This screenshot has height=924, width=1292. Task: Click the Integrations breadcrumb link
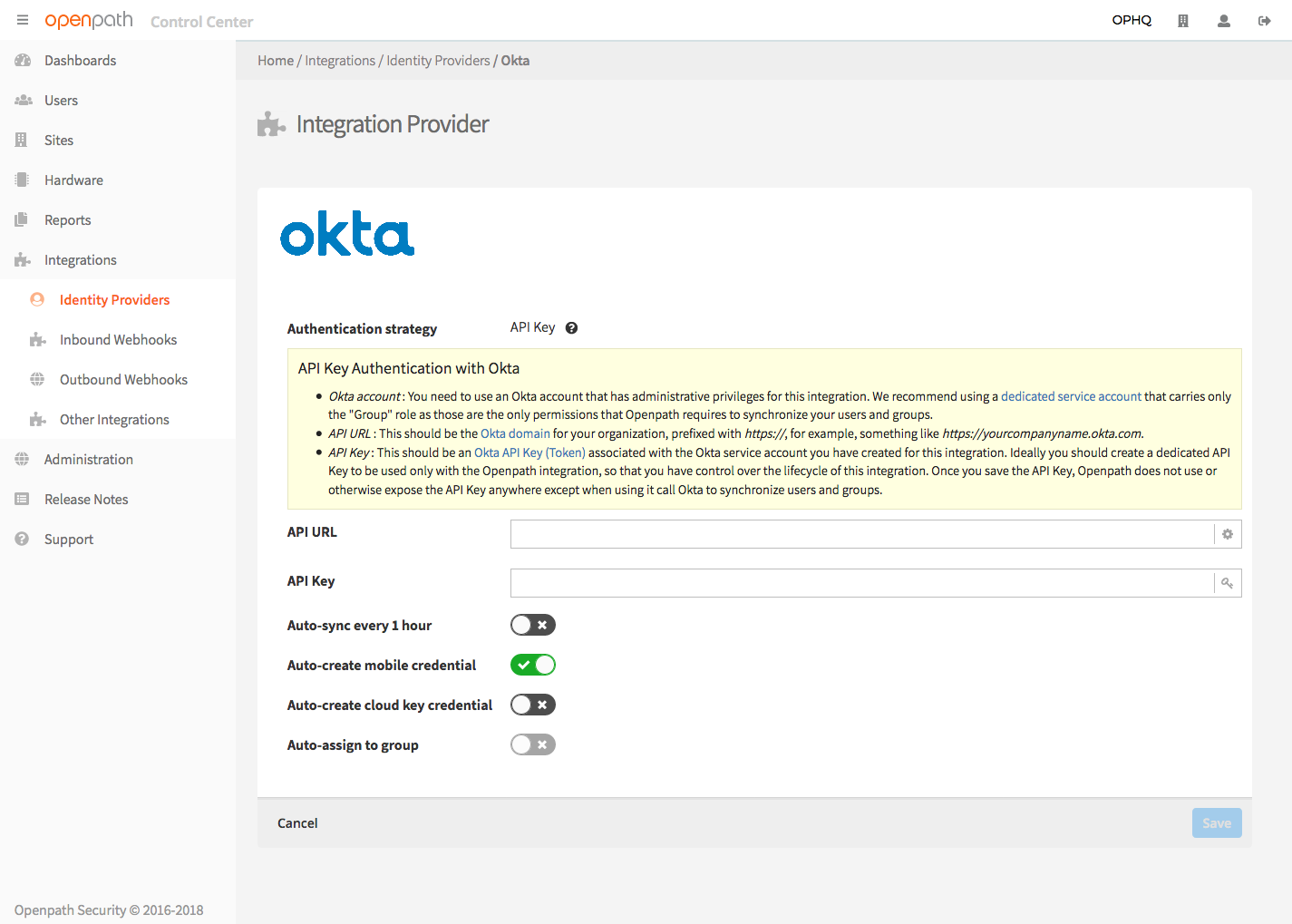[x=340, y=61]
